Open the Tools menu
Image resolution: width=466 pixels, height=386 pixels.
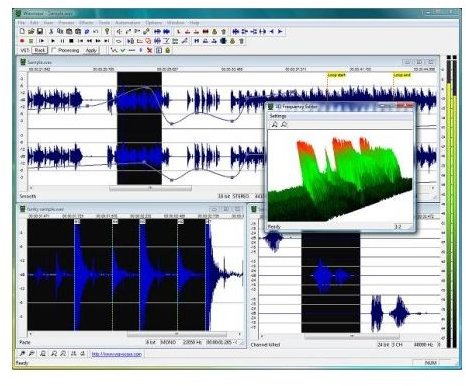point(104,23)
